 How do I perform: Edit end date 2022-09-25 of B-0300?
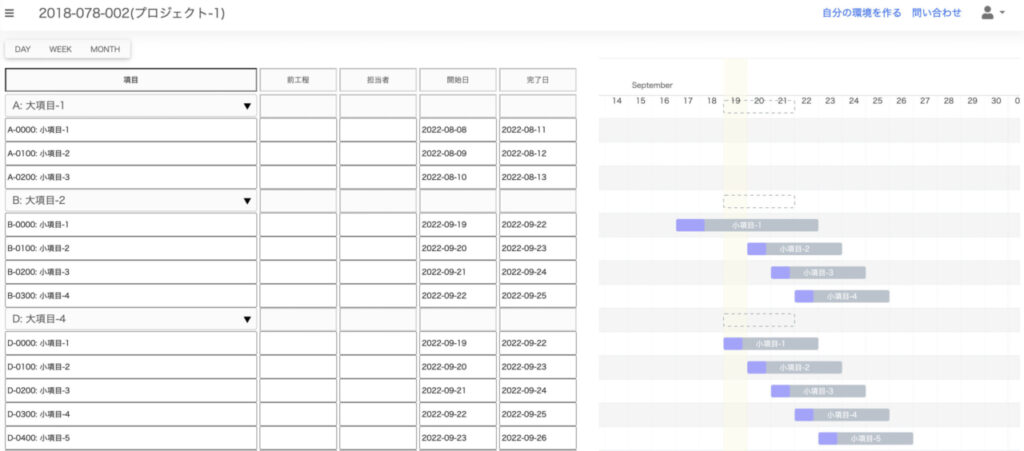[537, 296]
